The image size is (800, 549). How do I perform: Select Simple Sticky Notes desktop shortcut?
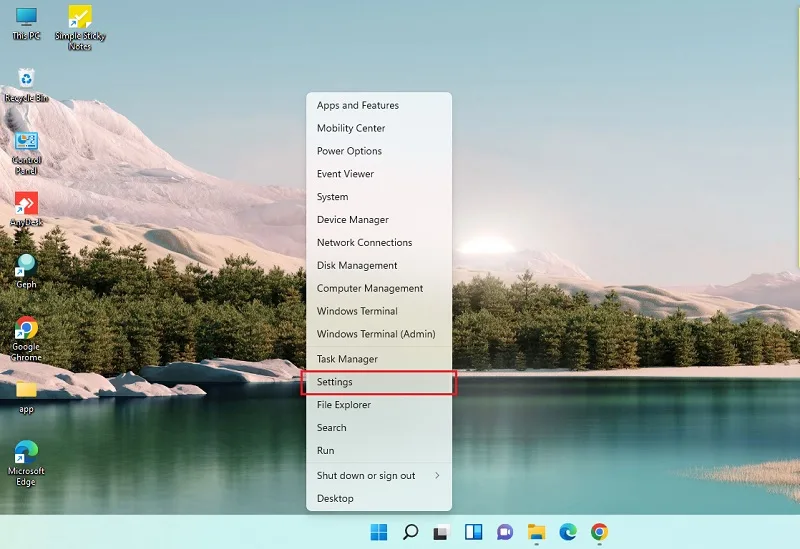[80, 28]
